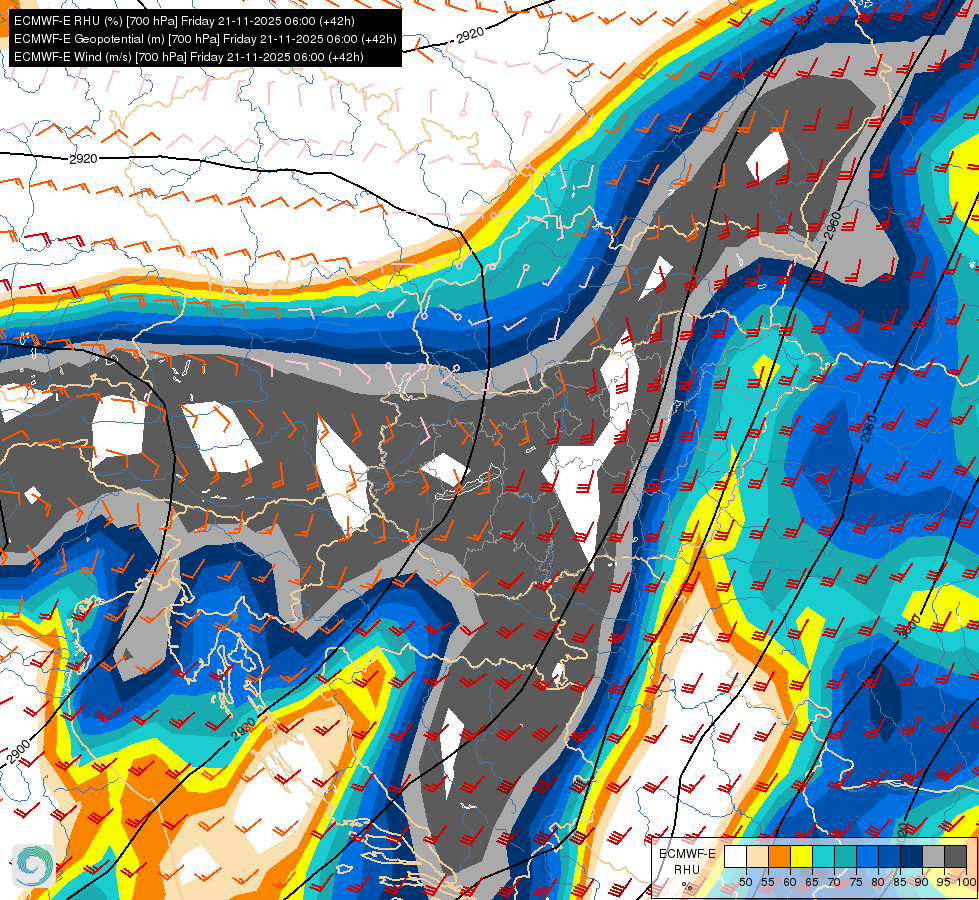Click the legend's % unit label
979x900 pixels.
687,886
